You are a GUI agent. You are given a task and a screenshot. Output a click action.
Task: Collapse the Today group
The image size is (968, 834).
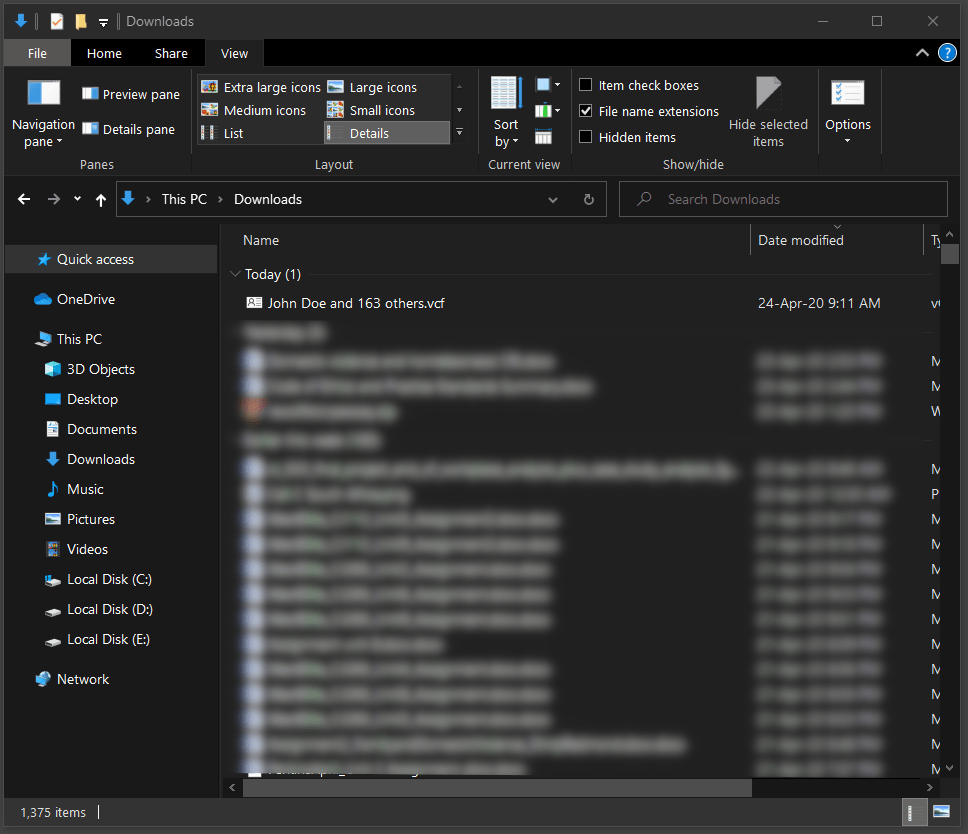pos(235,274)
